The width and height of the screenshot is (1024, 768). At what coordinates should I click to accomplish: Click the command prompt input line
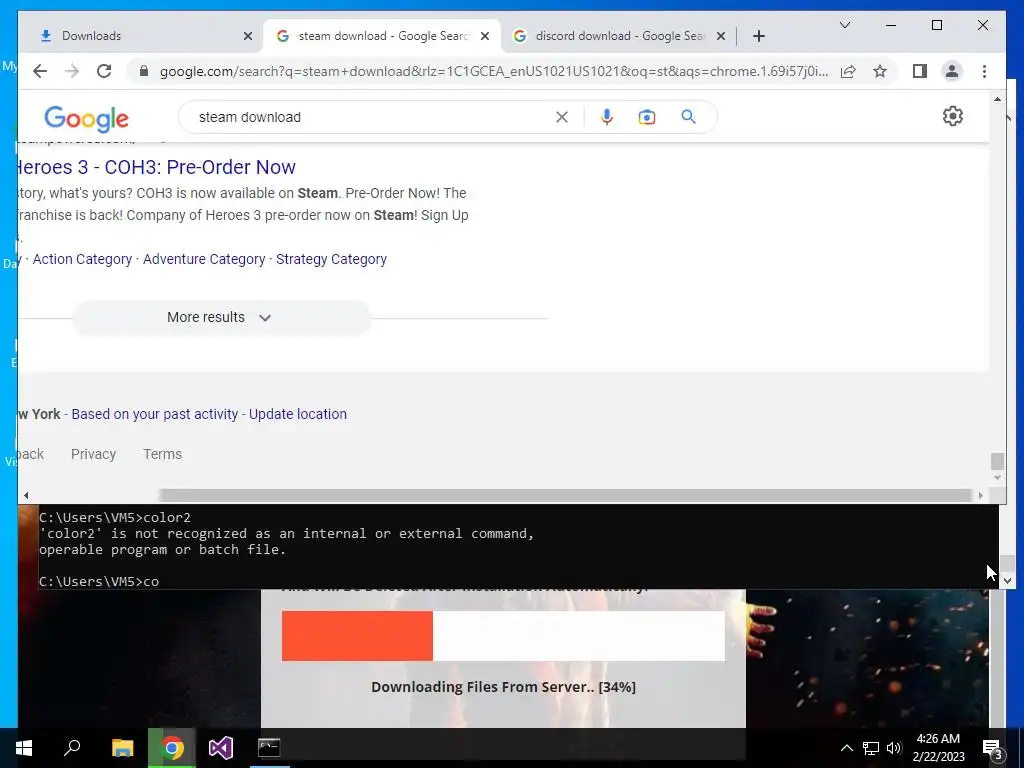coord(98,581)
